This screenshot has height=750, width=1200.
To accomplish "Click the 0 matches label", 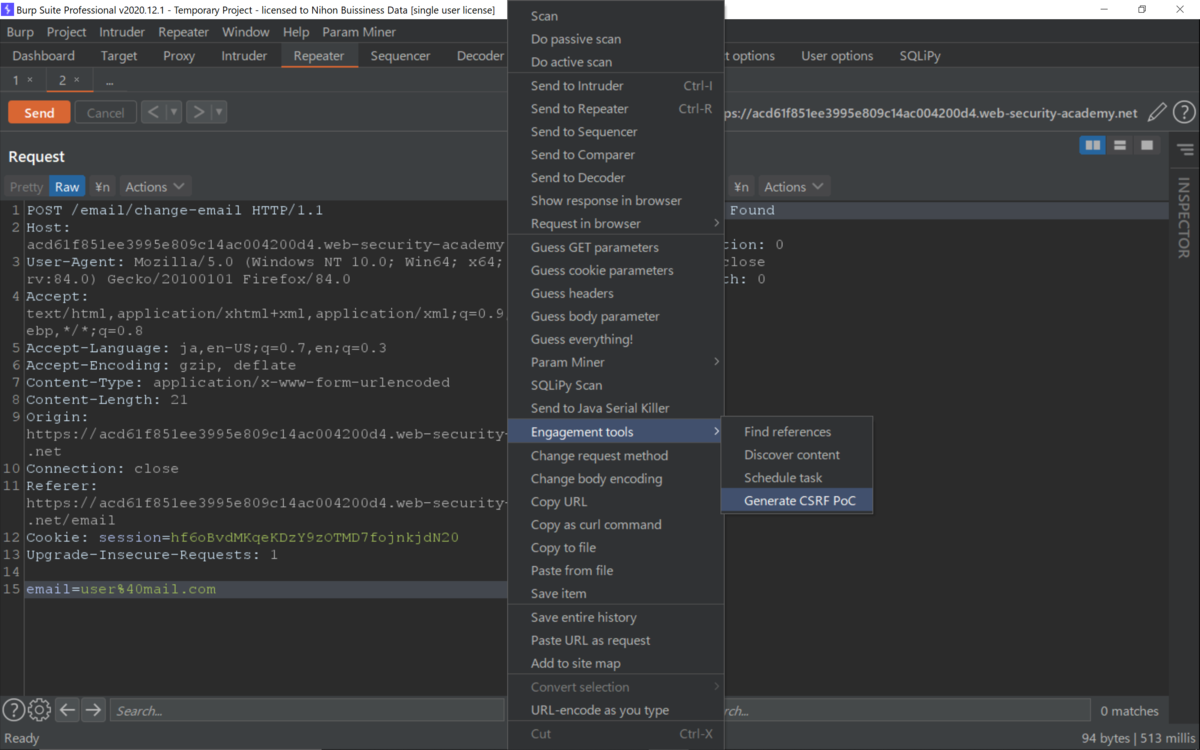I will point(1129,711).
